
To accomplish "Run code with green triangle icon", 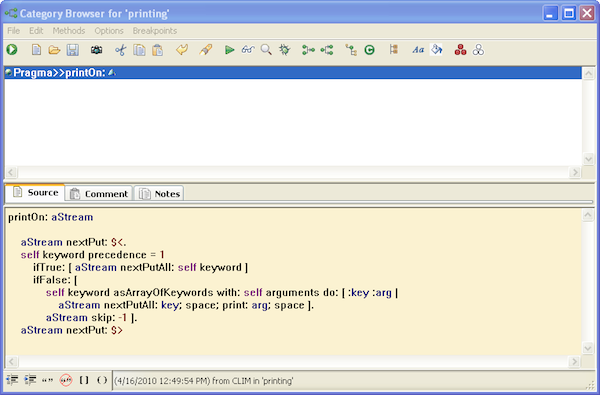I will pyautogui.click(x=230, y=50).
